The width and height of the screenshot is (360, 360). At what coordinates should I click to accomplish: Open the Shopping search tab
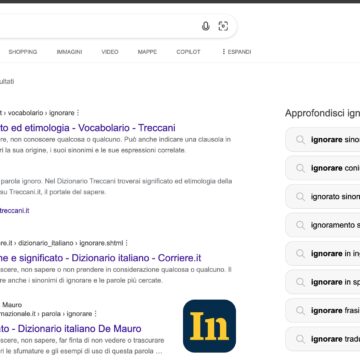pos(23,52)
